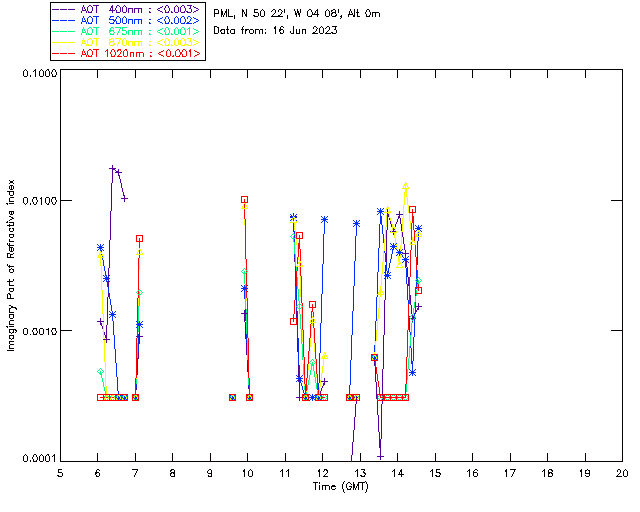640x512 pixels.
Task: Click the 'Data from: 16 Jun 2023' label
Action: click(276, 31)
